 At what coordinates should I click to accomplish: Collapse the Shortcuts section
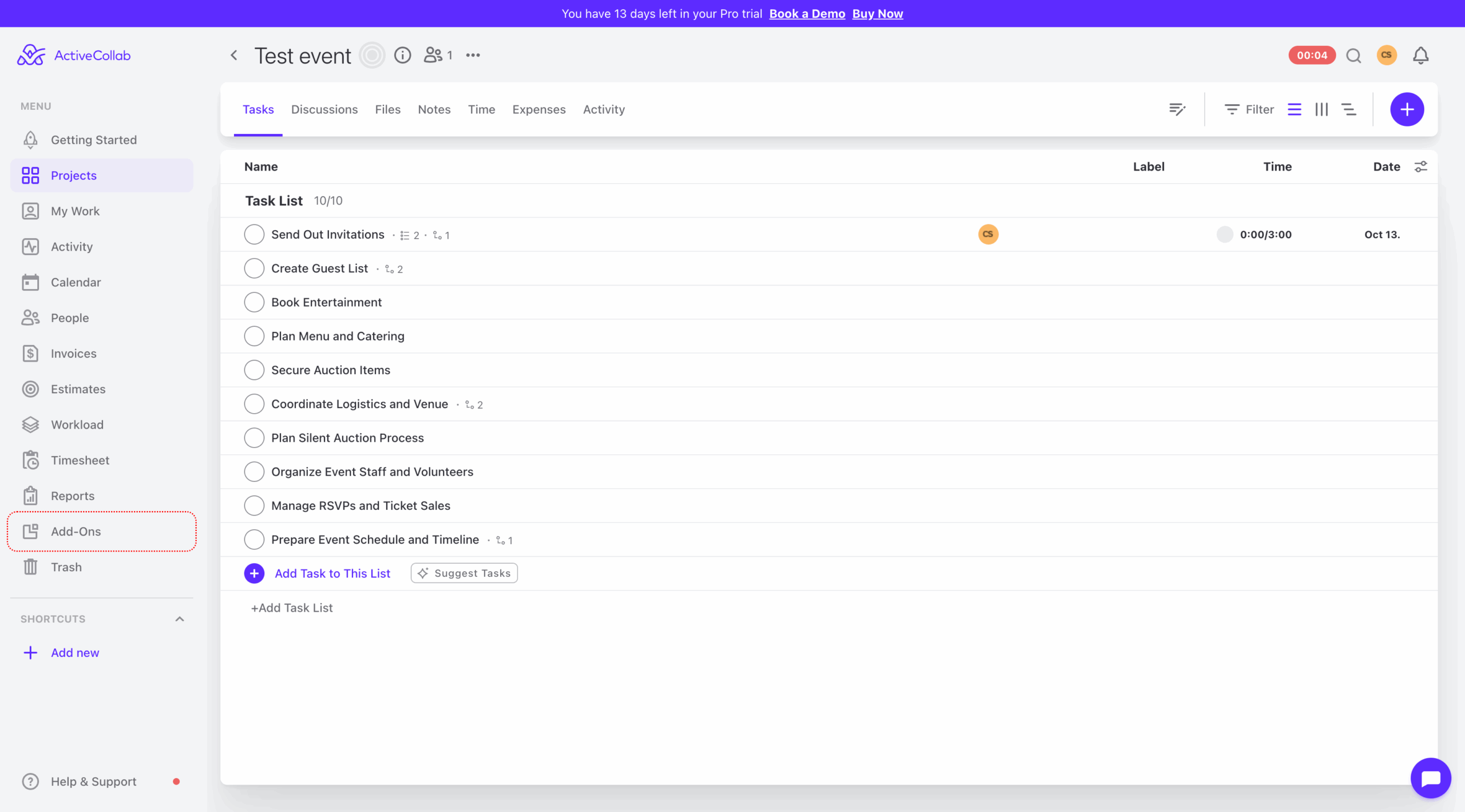tap(179, 619)
